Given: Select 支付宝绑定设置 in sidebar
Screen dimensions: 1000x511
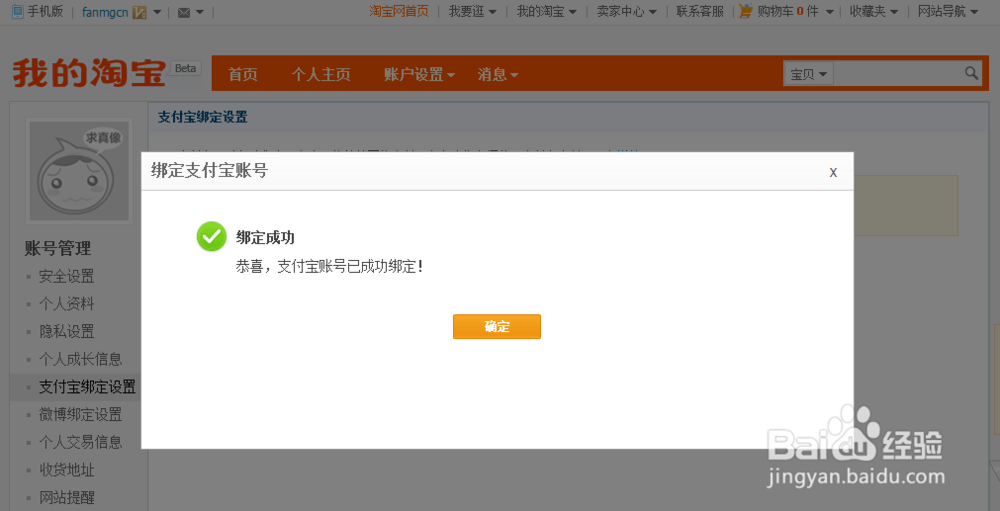Looking at the screenshot, I should click(x=87, y=387).
